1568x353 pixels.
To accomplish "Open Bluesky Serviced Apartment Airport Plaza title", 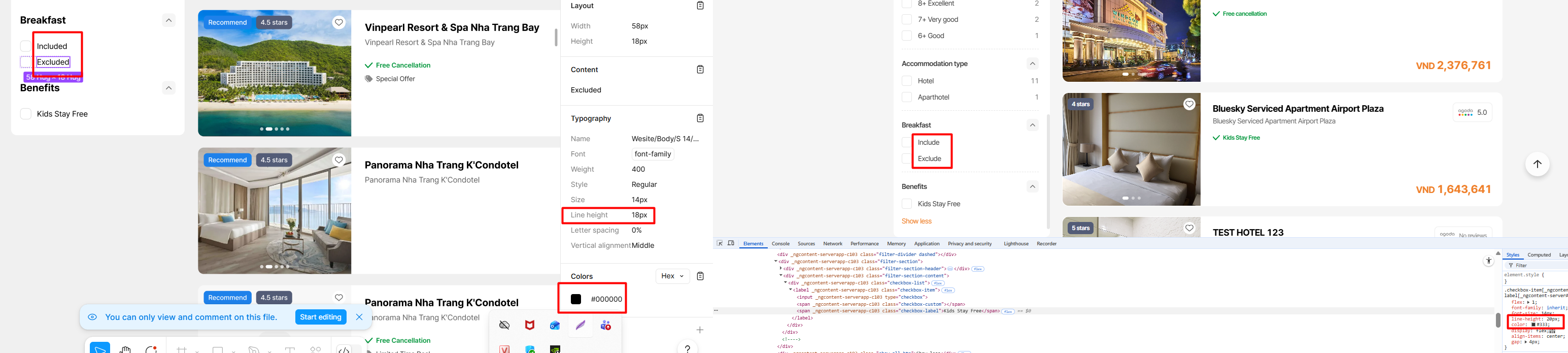I will point(1298,109).
